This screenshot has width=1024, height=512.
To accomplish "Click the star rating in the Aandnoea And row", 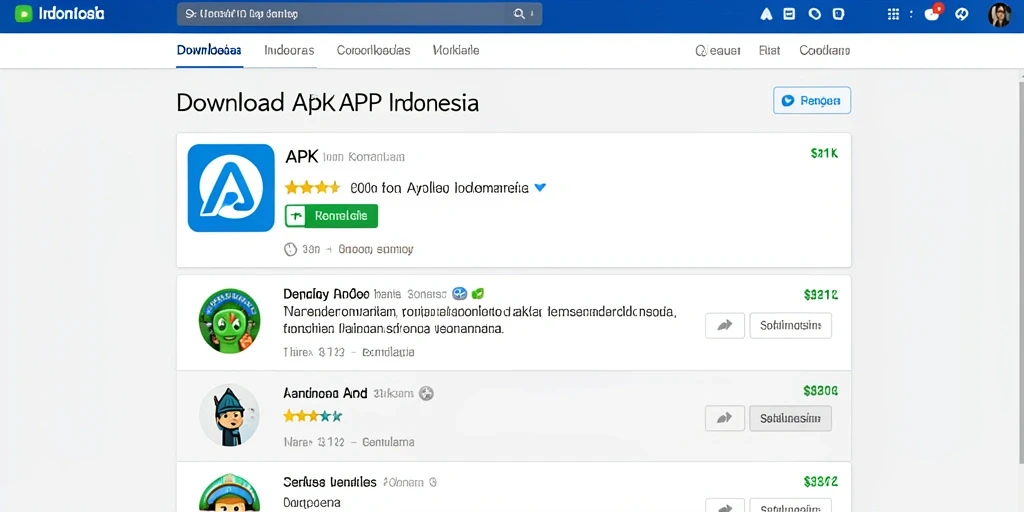I will 313,416.
